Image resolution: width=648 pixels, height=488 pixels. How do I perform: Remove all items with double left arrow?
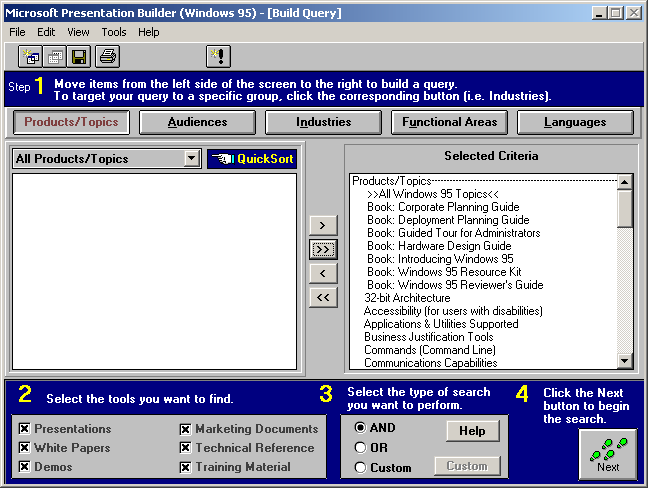[323, 298]
